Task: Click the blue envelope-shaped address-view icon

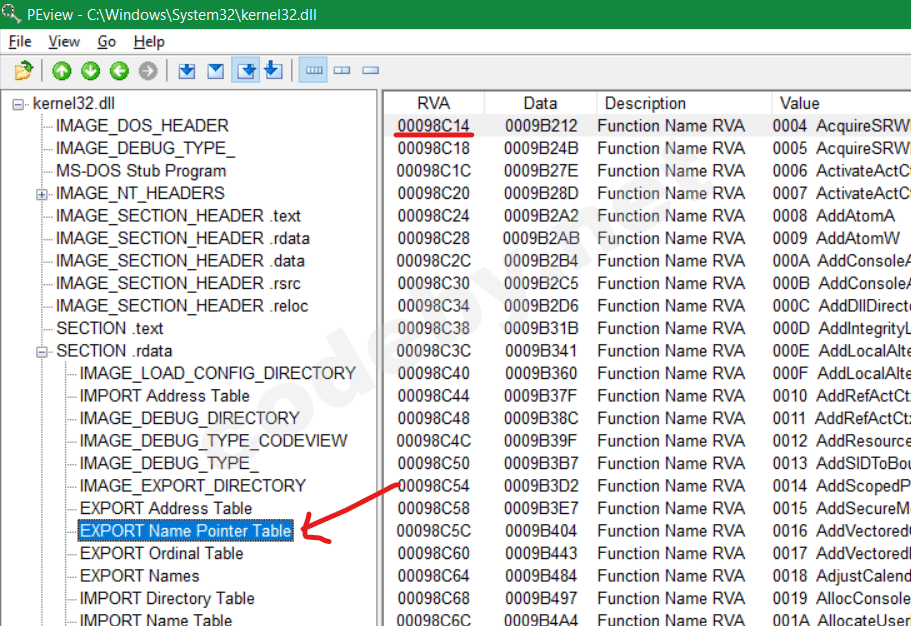Action: 216,71
